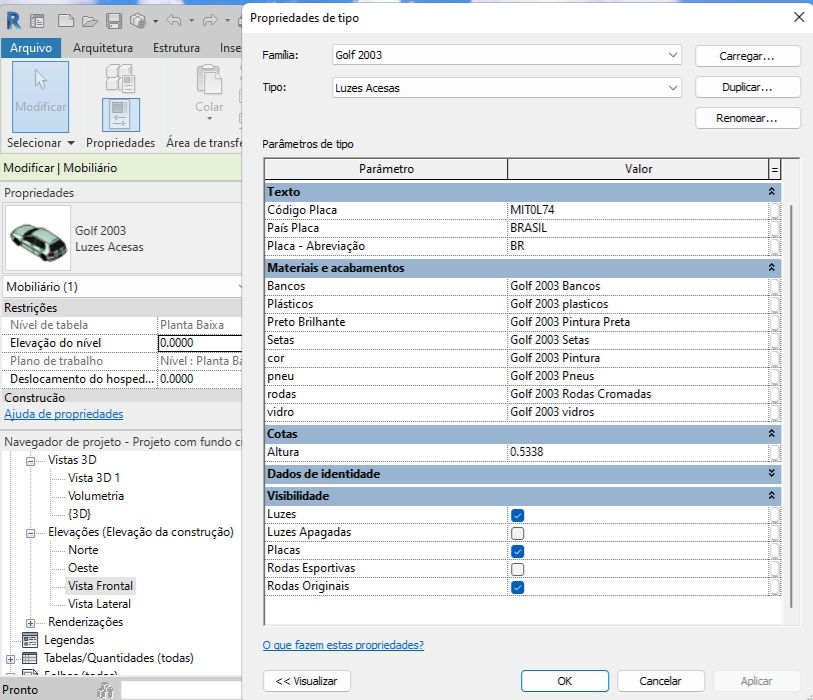Click the undo arrow icon
This screenshot has height=700, width=813.
tap(174, 21)
